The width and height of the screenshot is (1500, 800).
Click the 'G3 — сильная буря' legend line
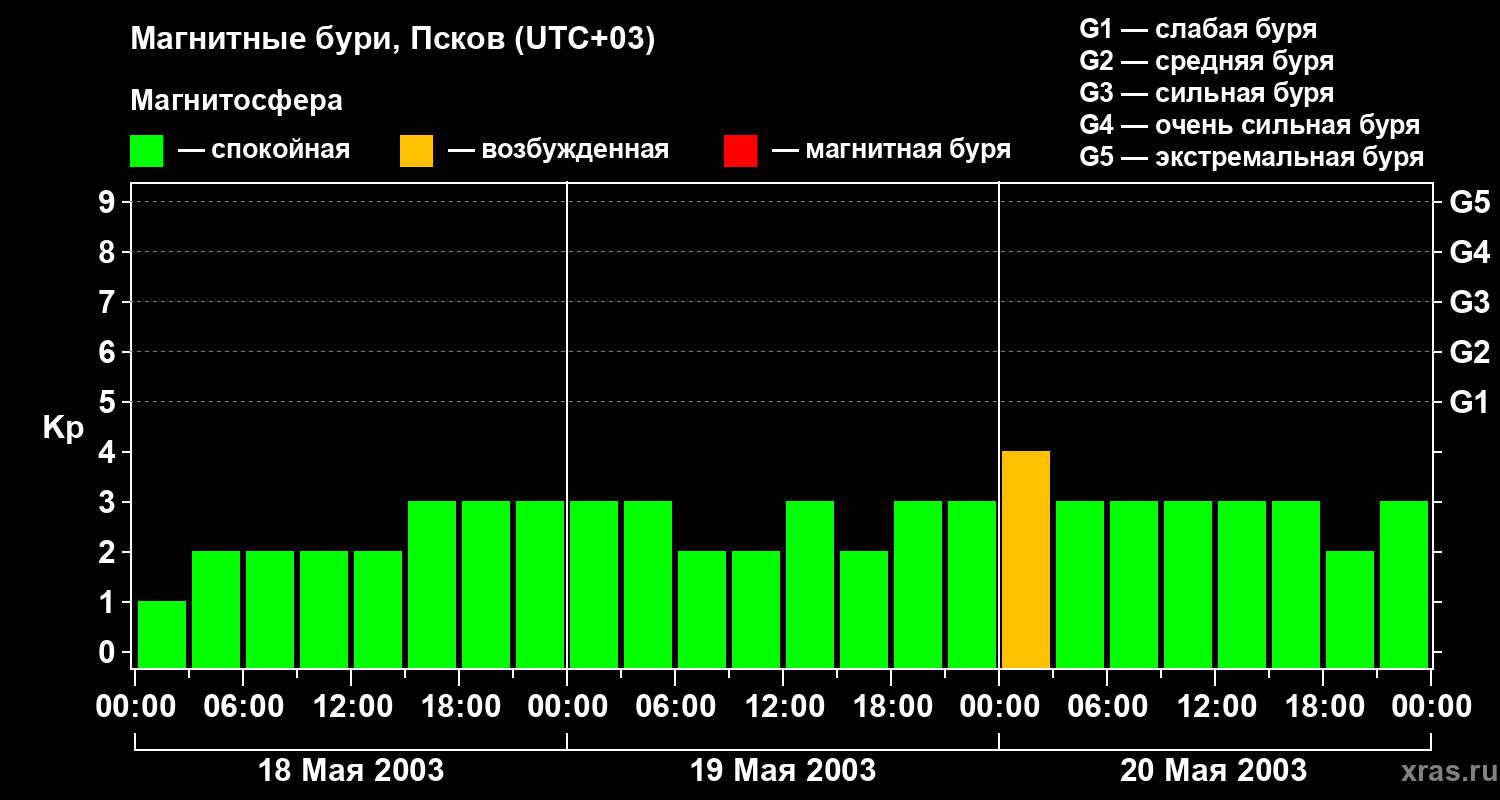click(1206, 93)
